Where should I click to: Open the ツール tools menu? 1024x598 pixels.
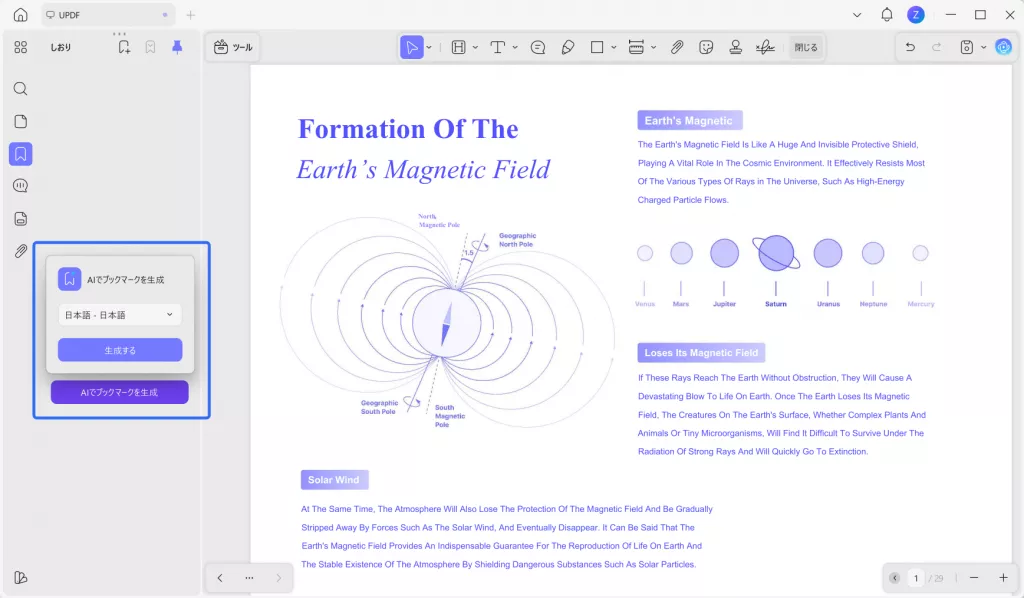click(x=232, y=47)
